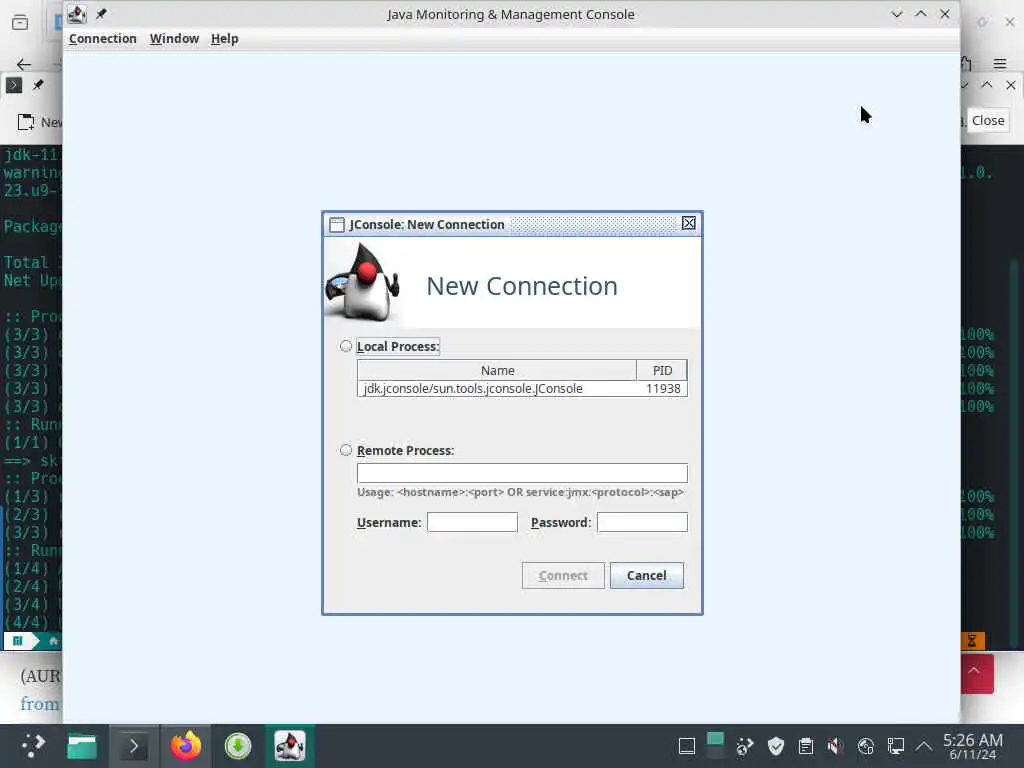Click the show desktop tray icon
1024x768 pixels.
point(687,746)
